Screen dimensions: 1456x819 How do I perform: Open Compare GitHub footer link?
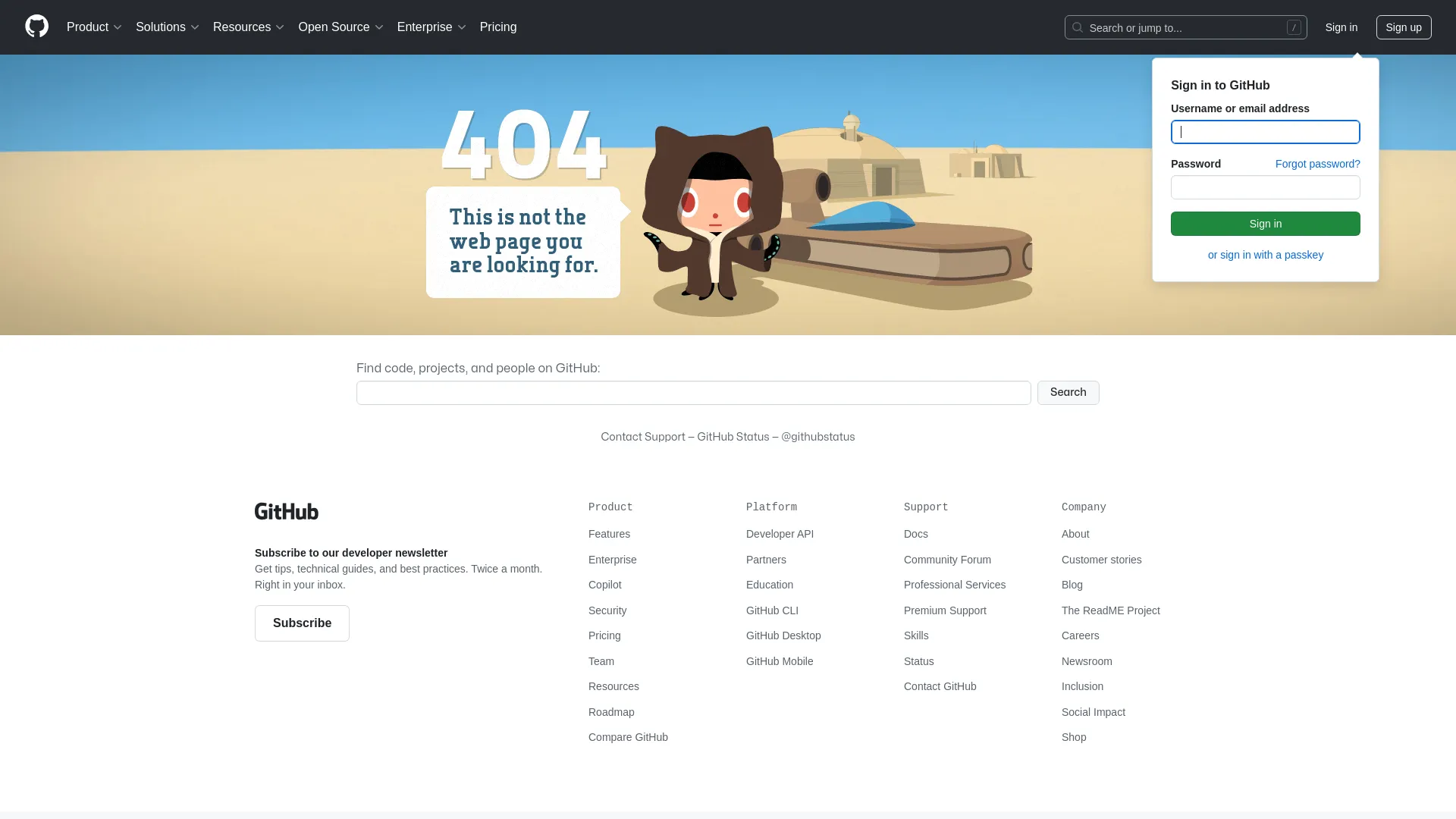(x=628, y=737)
